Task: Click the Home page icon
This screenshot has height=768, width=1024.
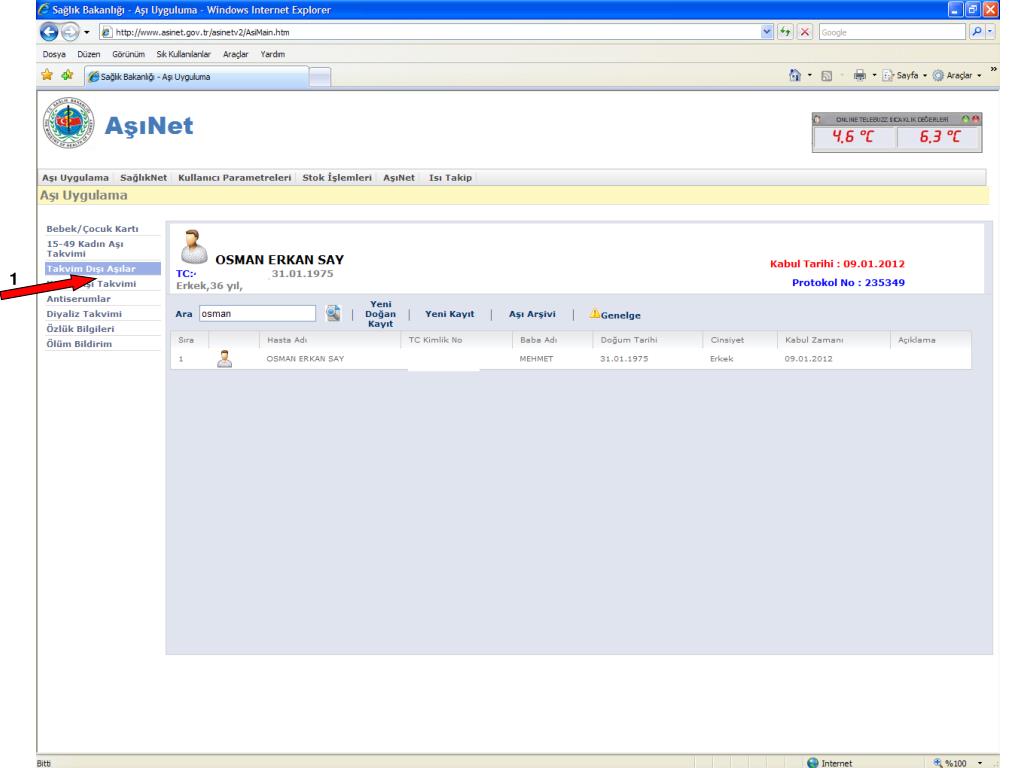Action: pos(795,75)
